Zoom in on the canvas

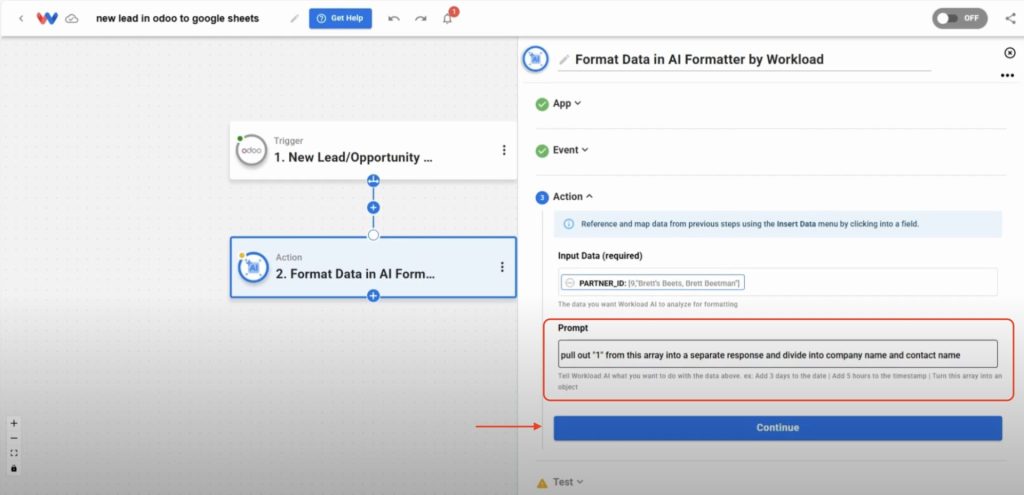point(14,423)
